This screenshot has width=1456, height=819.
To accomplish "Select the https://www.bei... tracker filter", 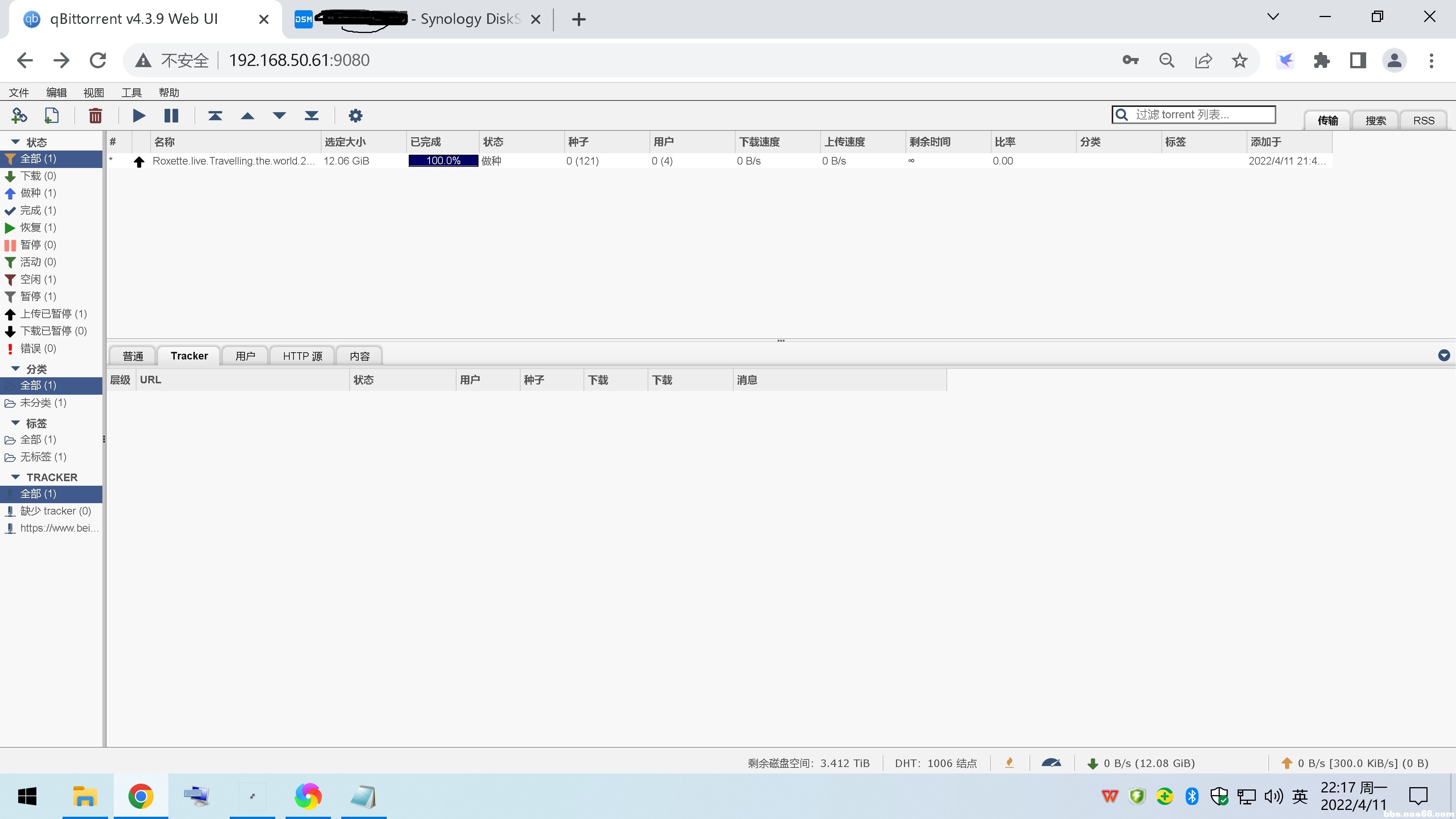I will pos(59,528).
